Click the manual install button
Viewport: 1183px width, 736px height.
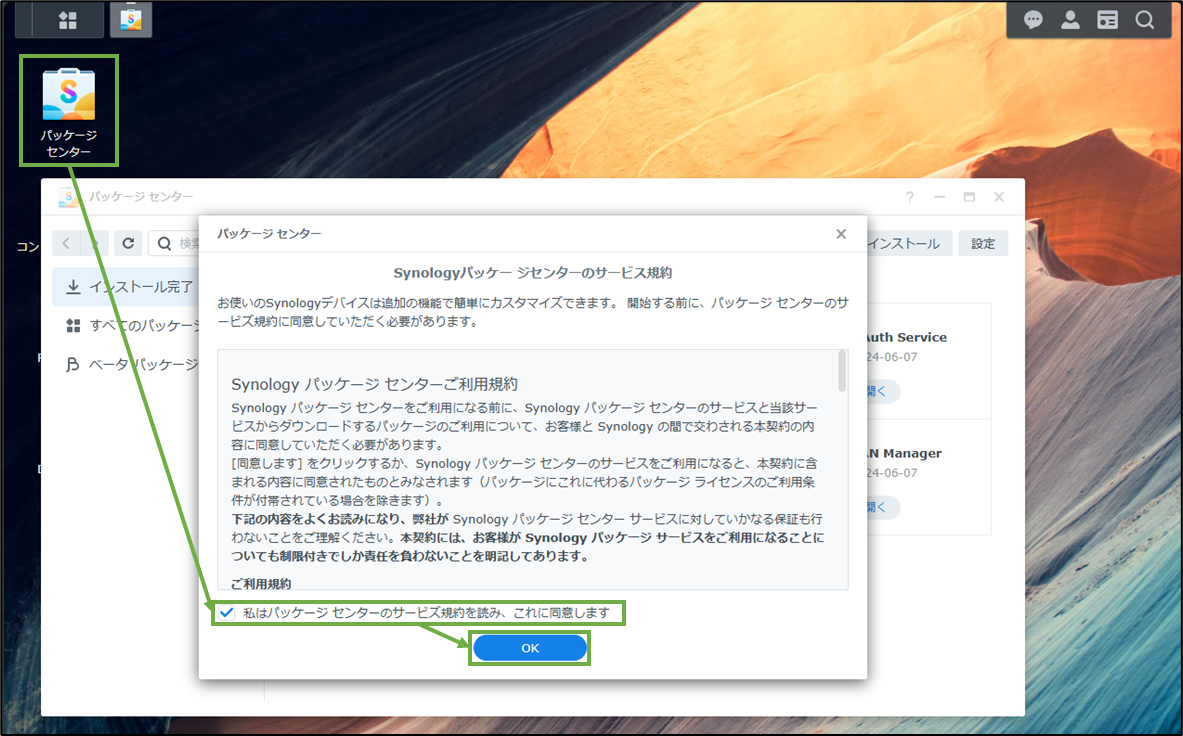(x=909, y=244)
